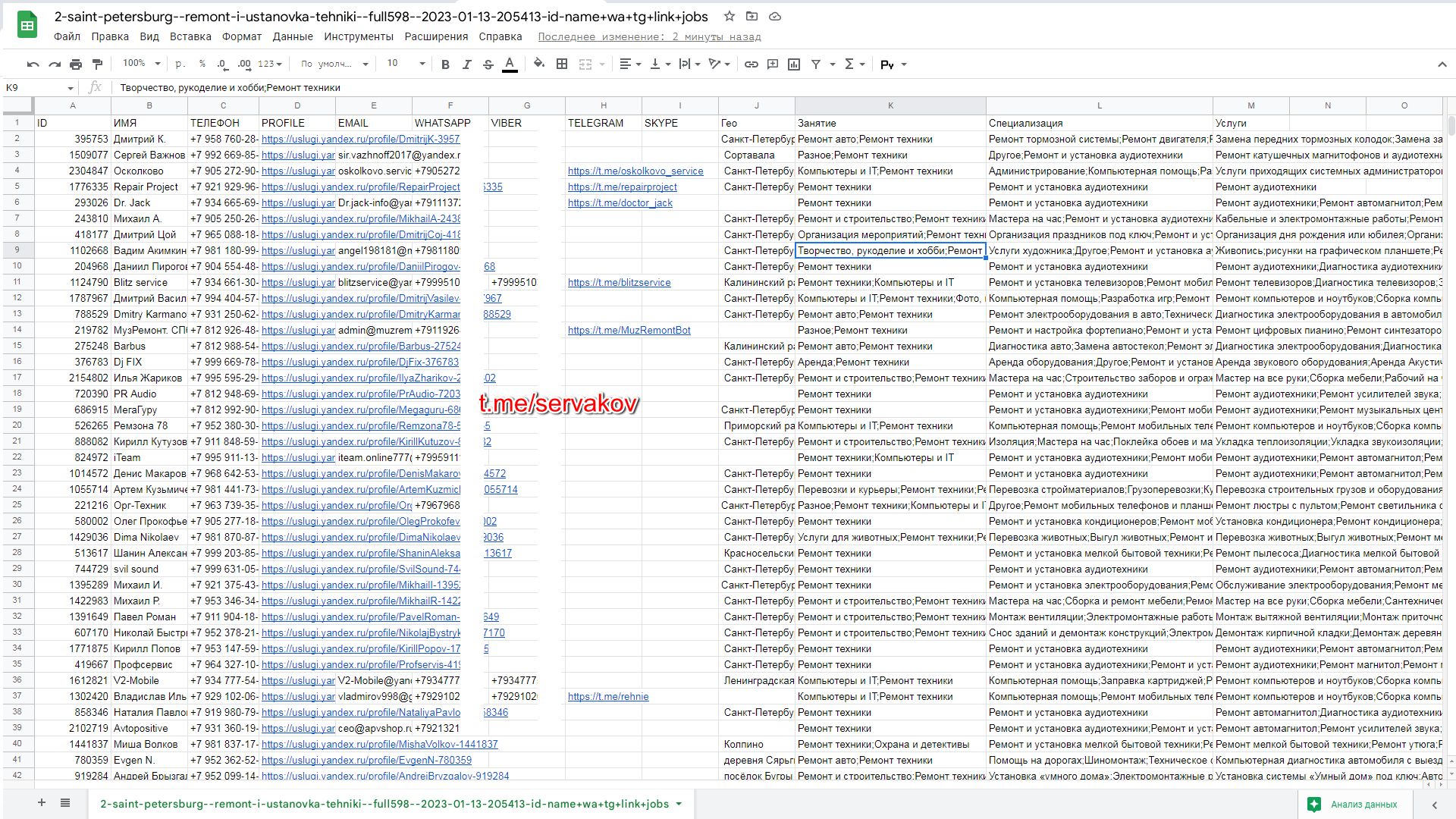Open the all sheets list icon
Image resolution: width=1456 pixels, height=819 pixels.
pyautogui.click(x=65, y=803)
